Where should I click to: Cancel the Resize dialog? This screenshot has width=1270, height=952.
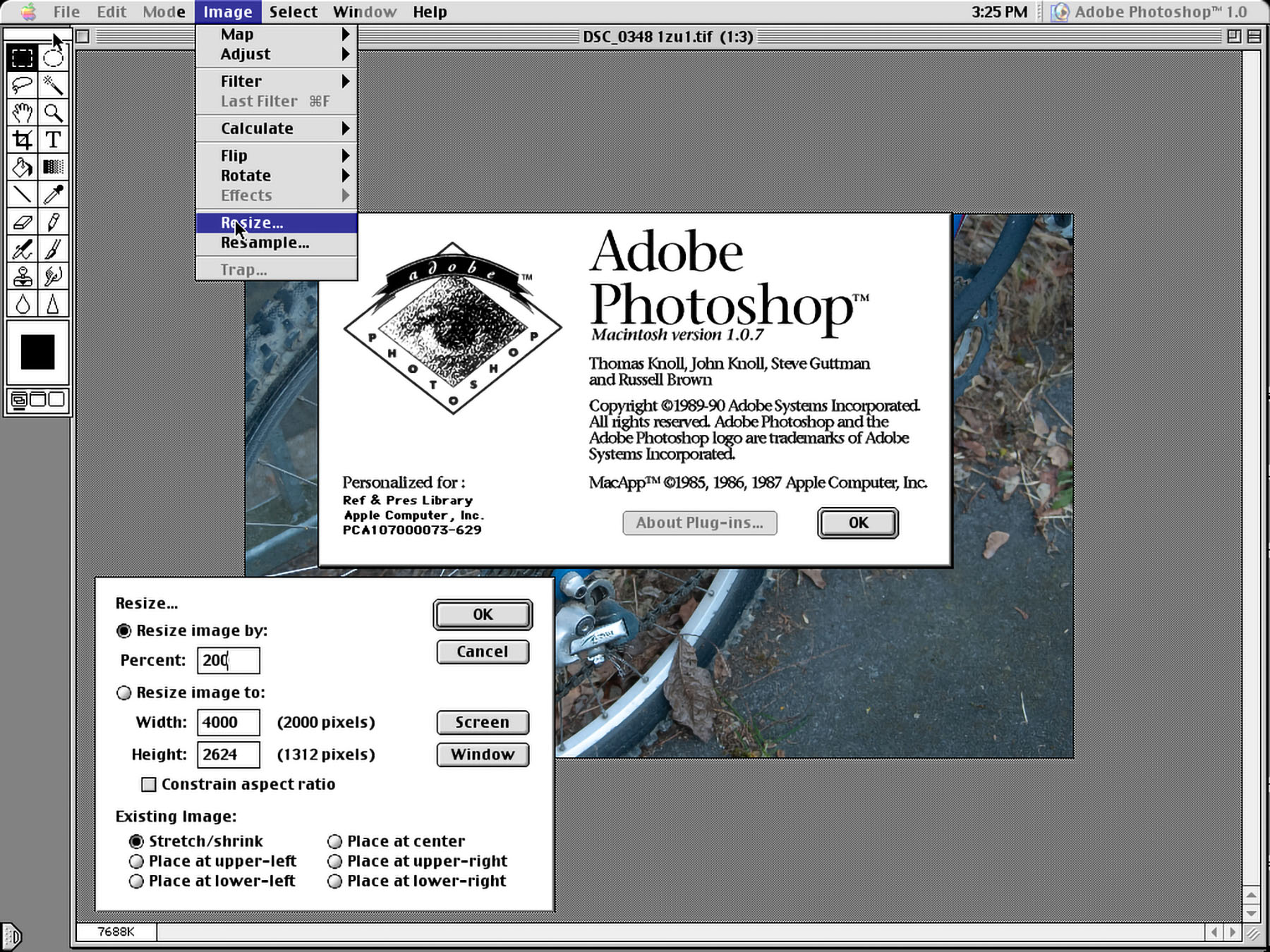pos(483,652)
